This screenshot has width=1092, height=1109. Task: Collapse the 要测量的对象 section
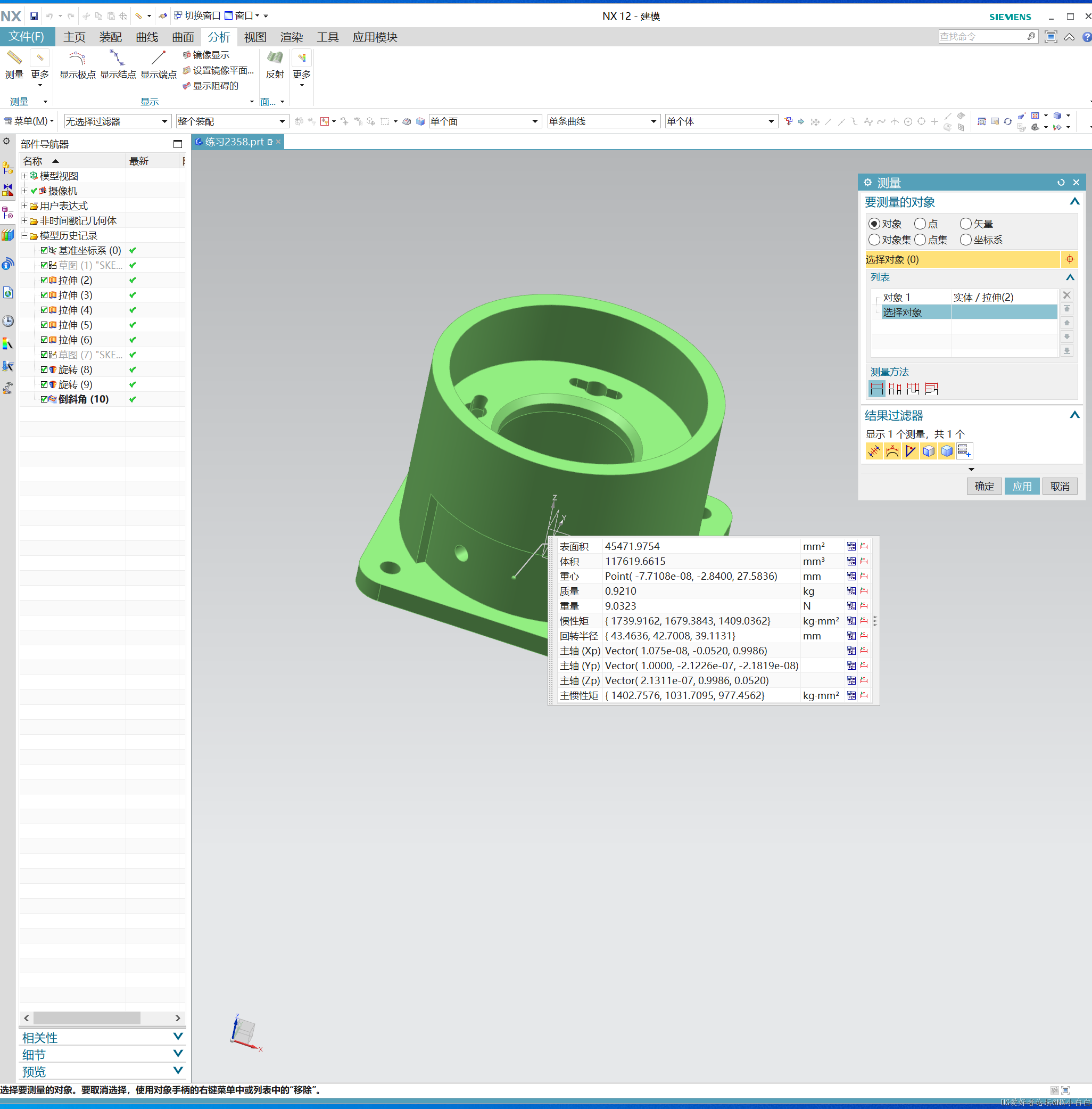pos(1074,201)
